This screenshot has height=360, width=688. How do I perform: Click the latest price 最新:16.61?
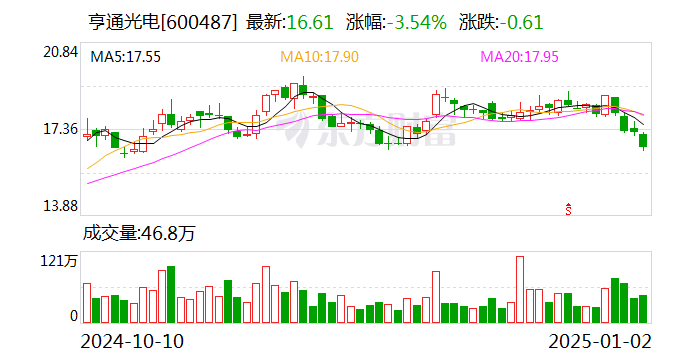[290, 22]
